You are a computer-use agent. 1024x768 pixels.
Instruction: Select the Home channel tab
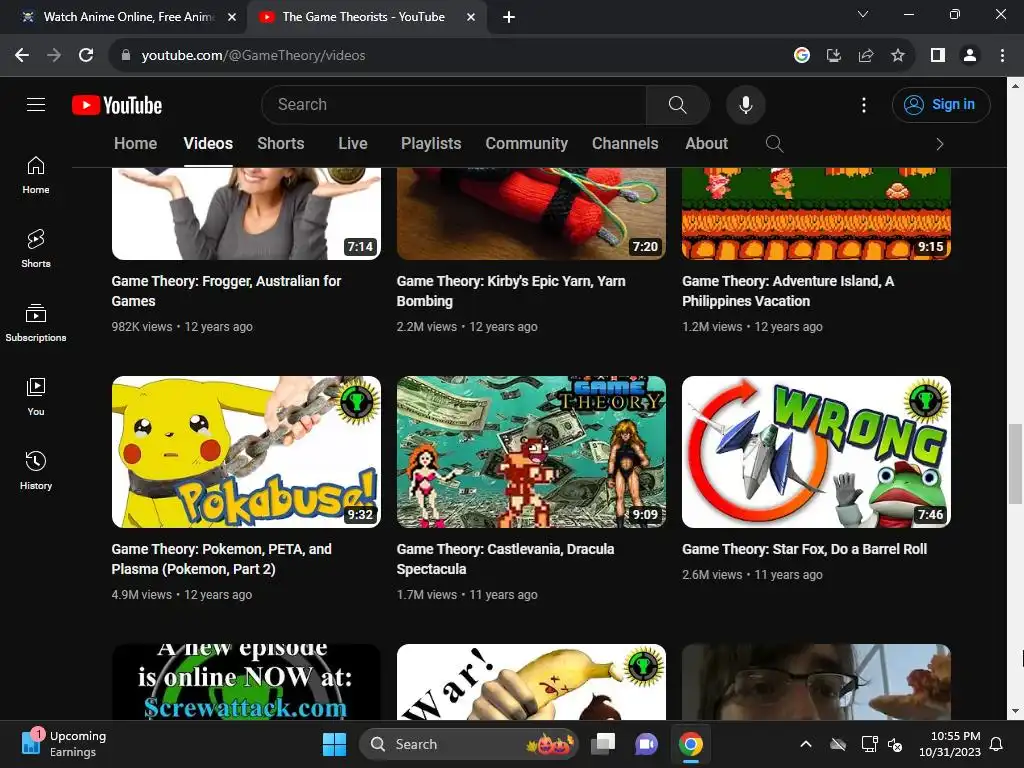tap(136, 144)
